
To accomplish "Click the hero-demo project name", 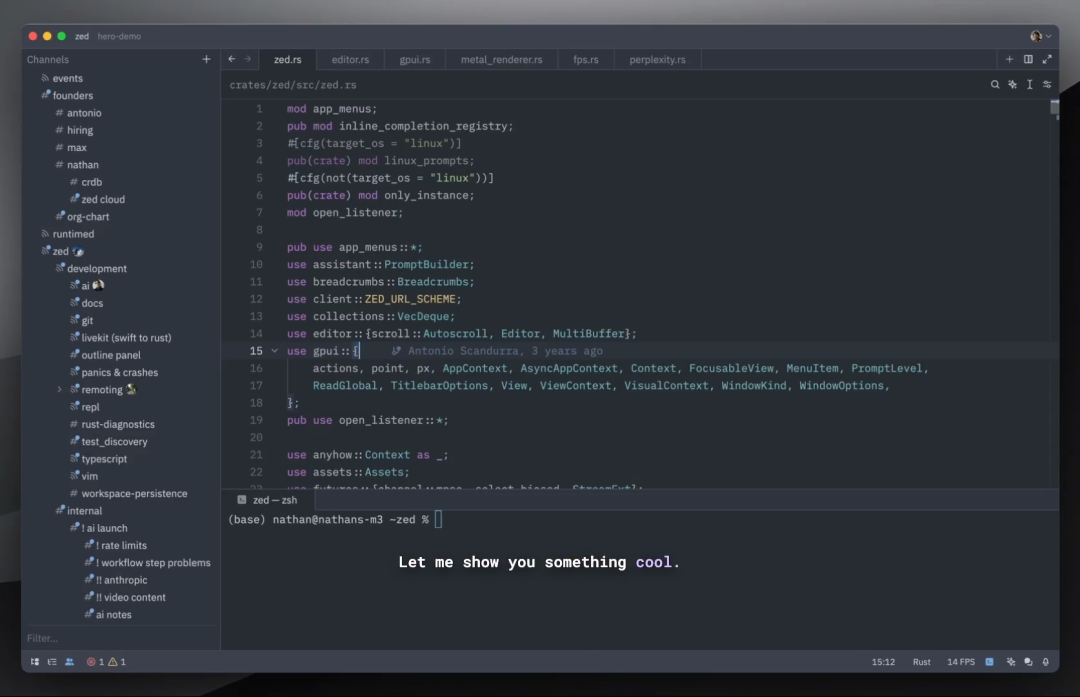I will coord(119,36).
